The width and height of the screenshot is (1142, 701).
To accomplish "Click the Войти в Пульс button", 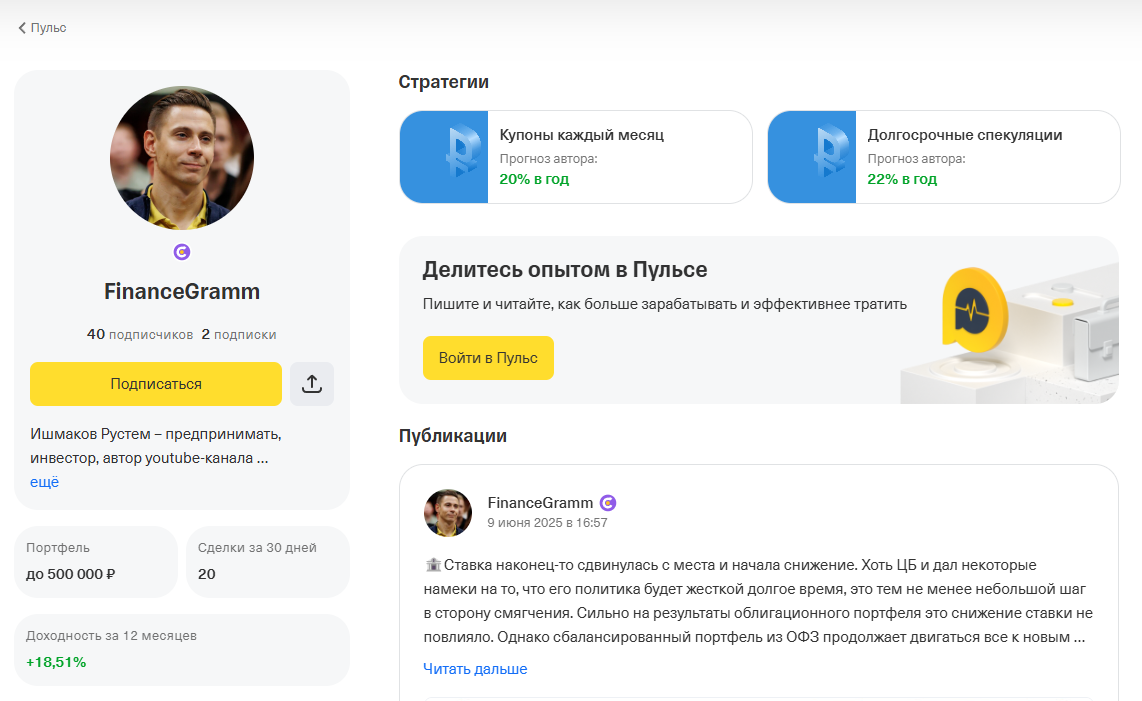I will pyautogui.click(x=488, y=358).
